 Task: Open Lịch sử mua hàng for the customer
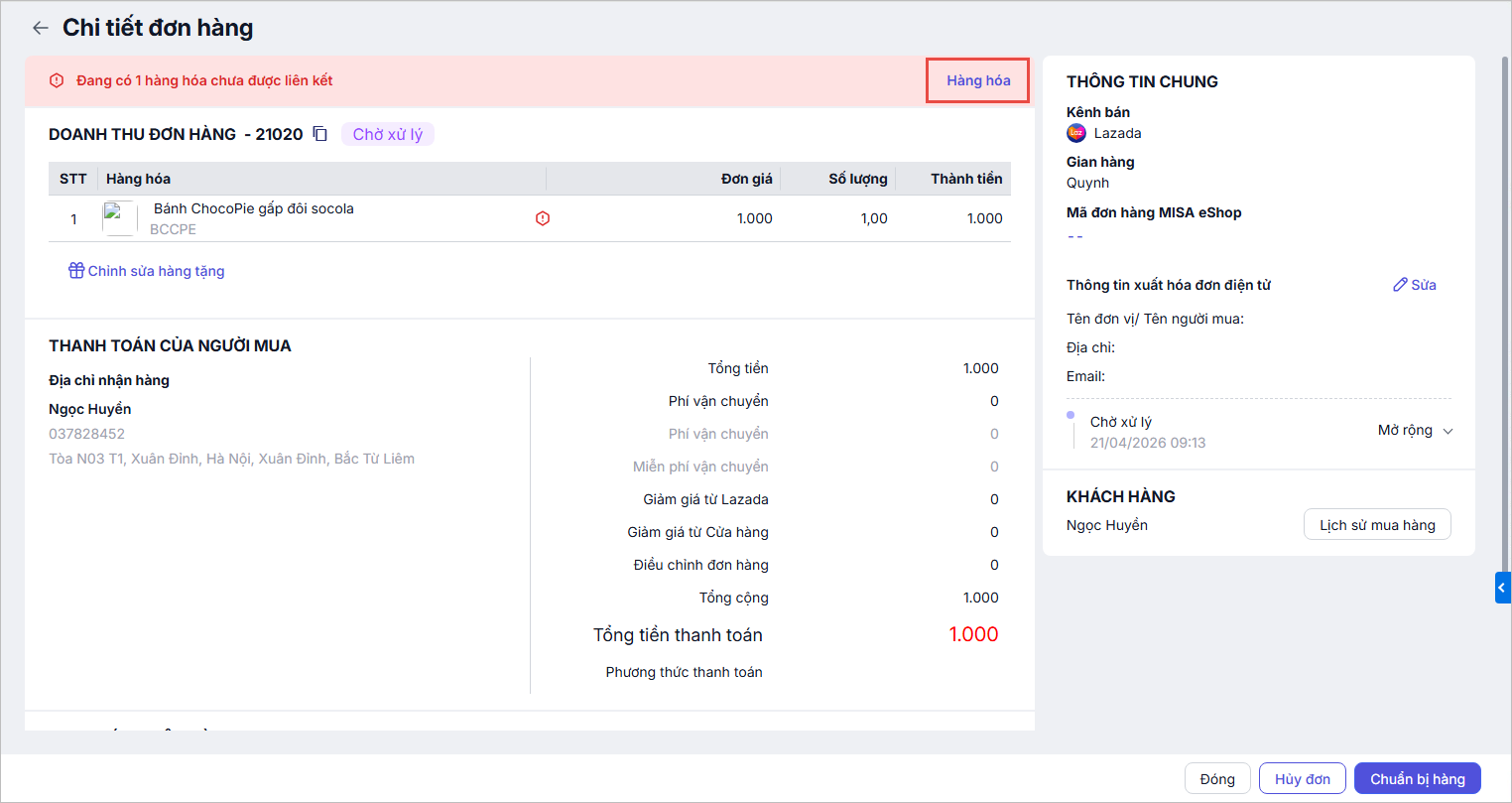coord(1377,525)
